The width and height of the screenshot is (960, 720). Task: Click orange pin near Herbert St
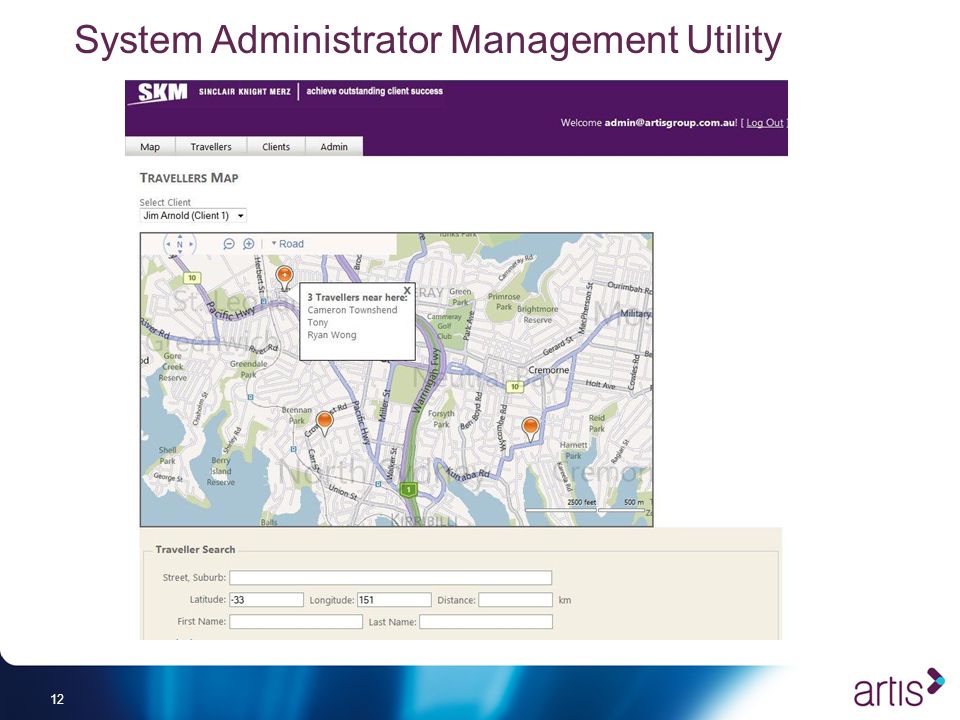[284, 277]
